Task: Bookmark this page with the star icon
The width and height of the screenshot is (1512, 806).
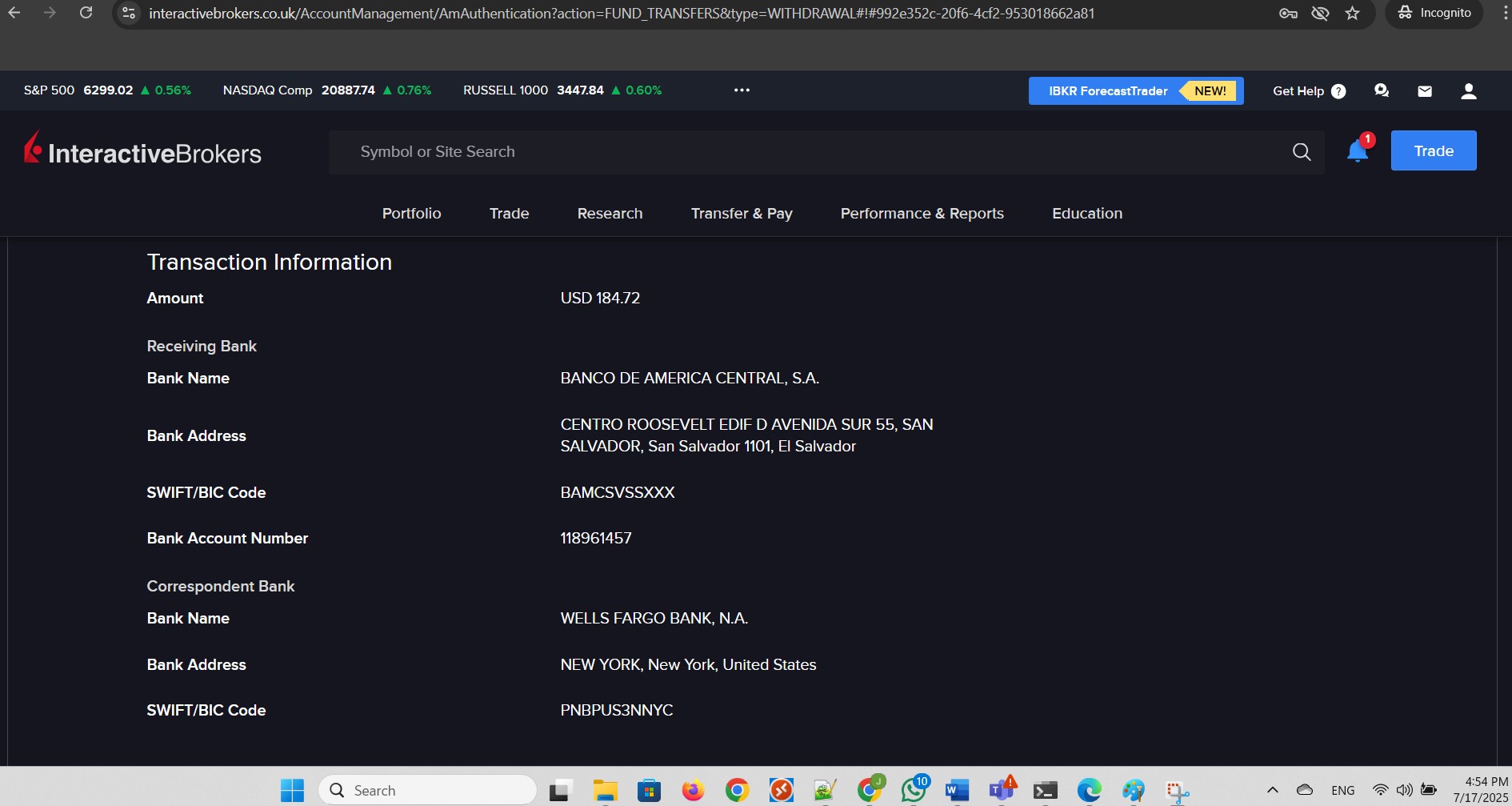Action: pos(1353,13)
